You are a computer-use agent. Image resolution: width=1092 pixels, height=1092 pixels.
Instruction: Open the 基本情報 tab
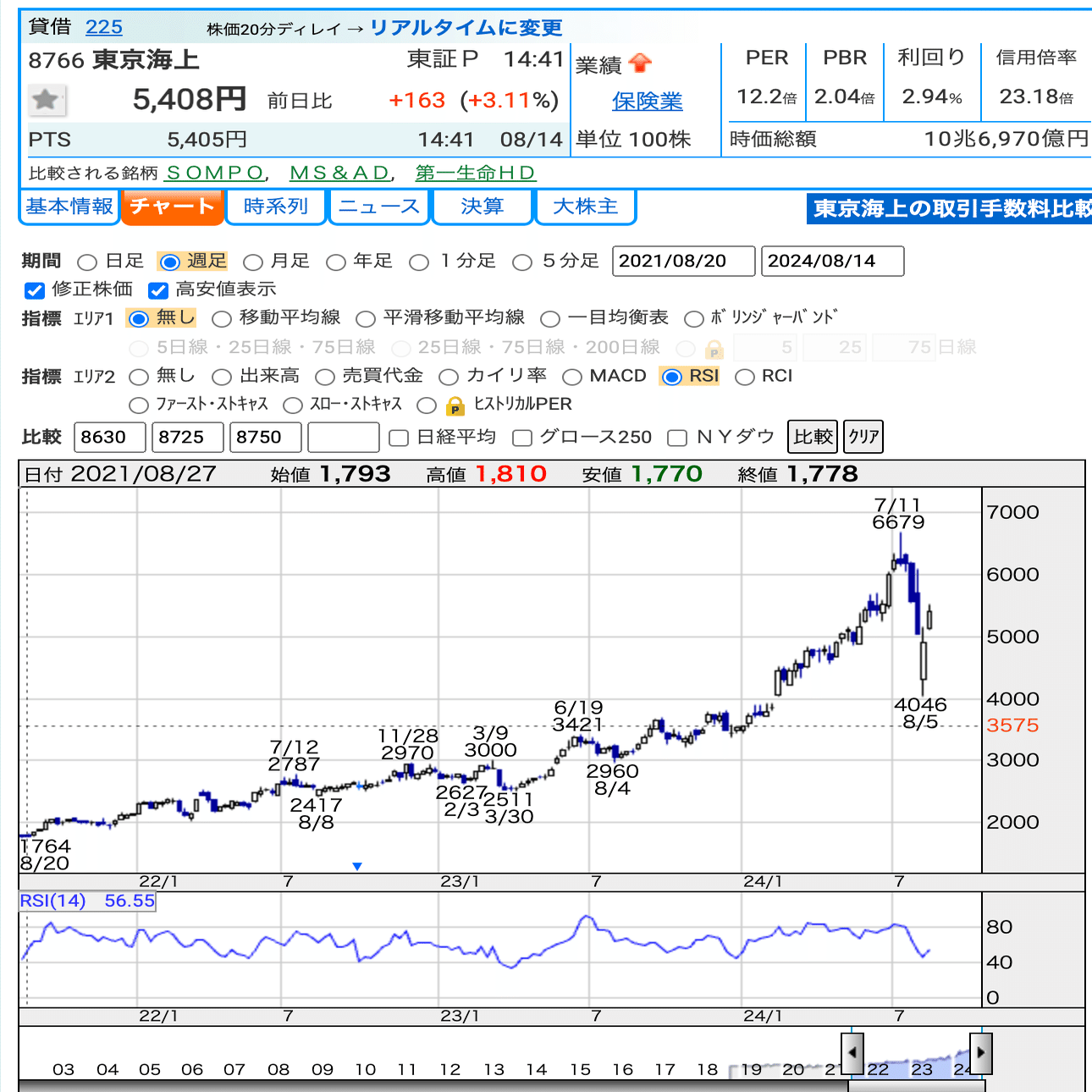pos(69,207)
